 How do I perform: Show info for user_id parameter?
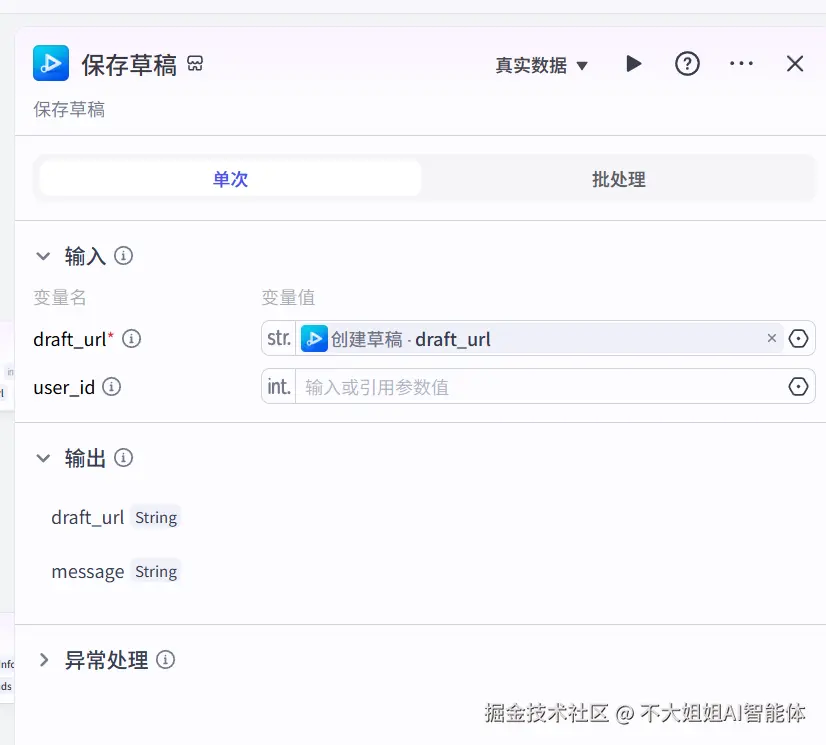(x=112, y=387)
